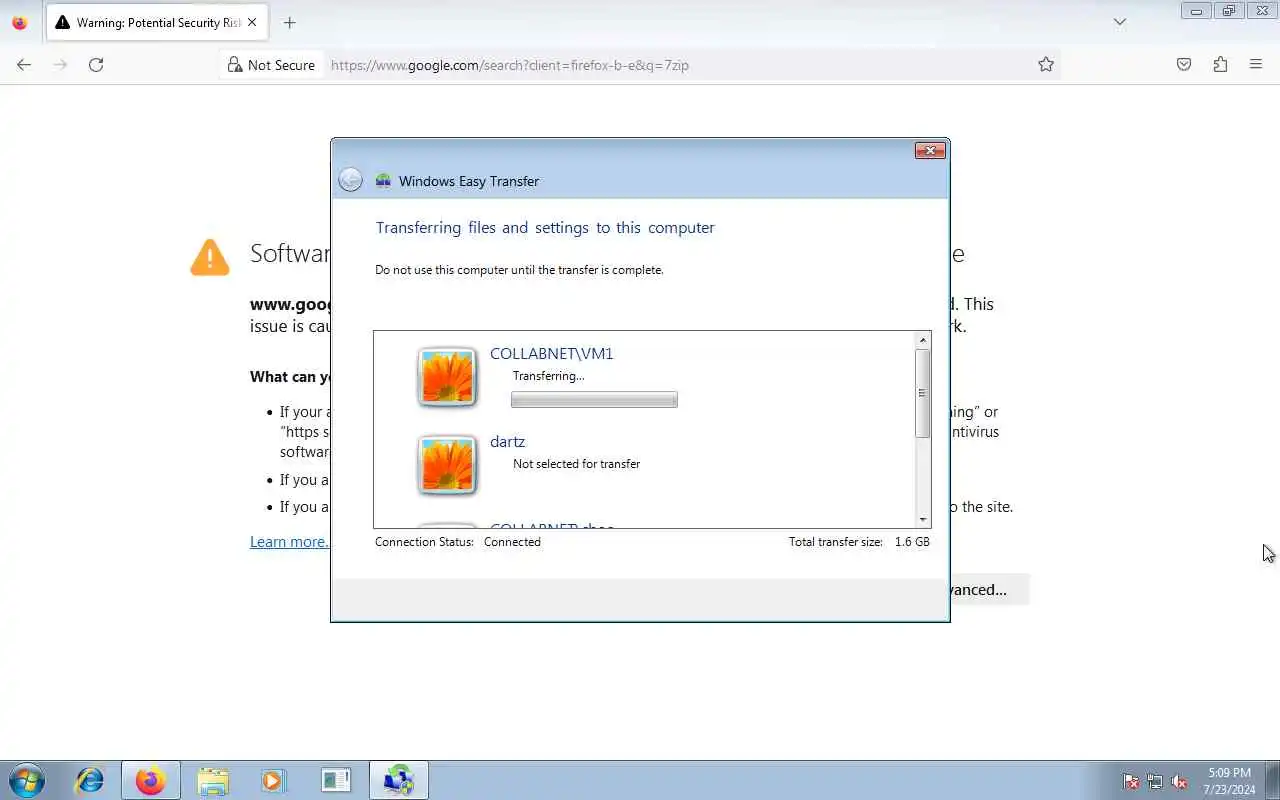
Task: Click the Windows Easy Transfer title icon
Action: tap(383, 181)
